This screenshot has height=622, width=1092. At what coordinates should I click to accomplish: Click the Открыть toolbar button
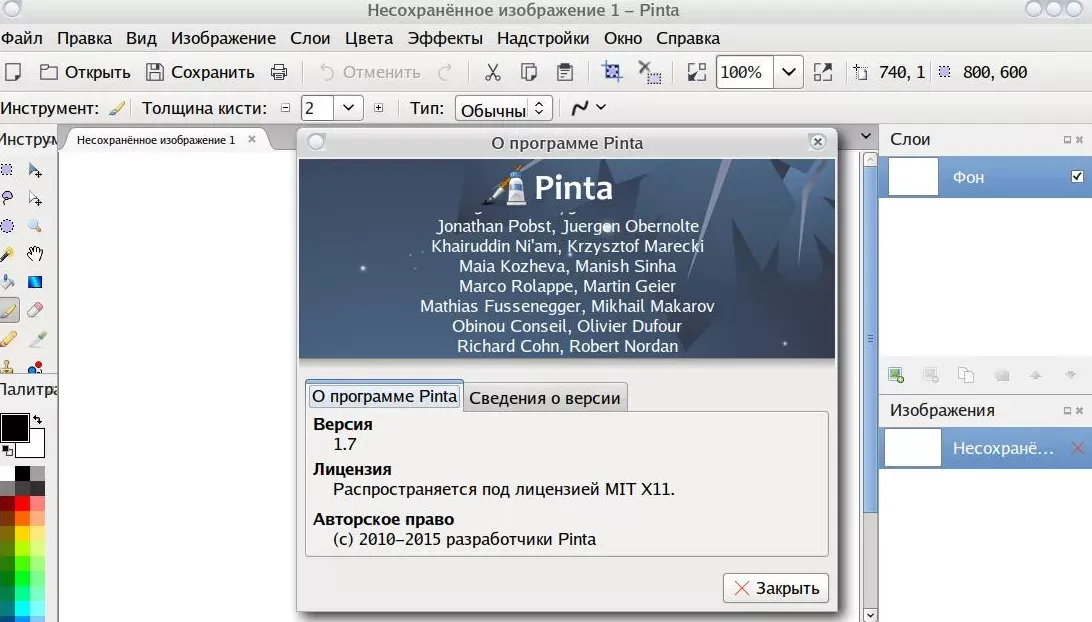85,72
